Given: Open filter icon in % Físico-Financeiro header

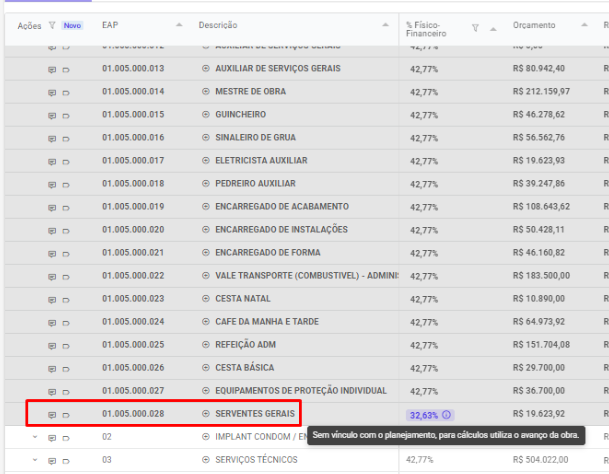Looking at the screenshot, I should (475, 28).
